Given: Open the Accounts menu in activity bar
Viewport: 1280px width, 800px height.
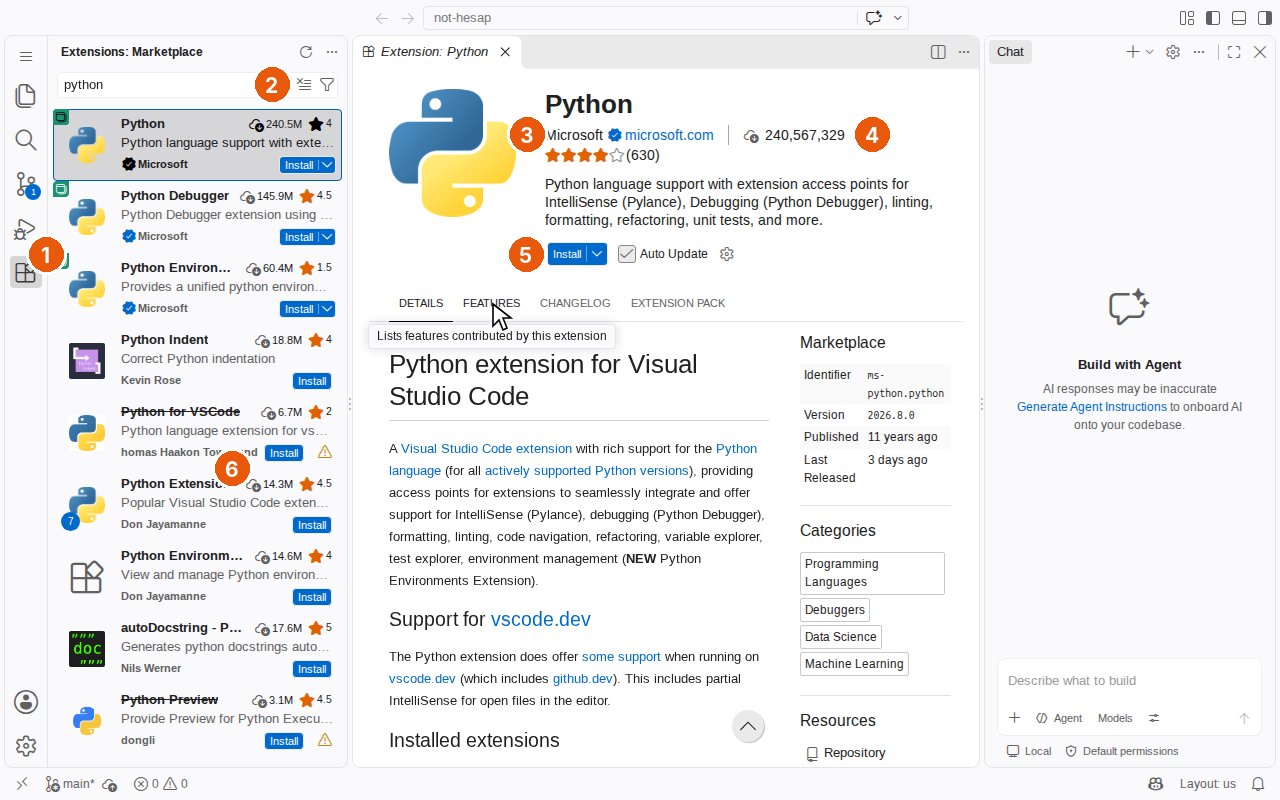Looking at the screenshot, I should coord(26,702).
